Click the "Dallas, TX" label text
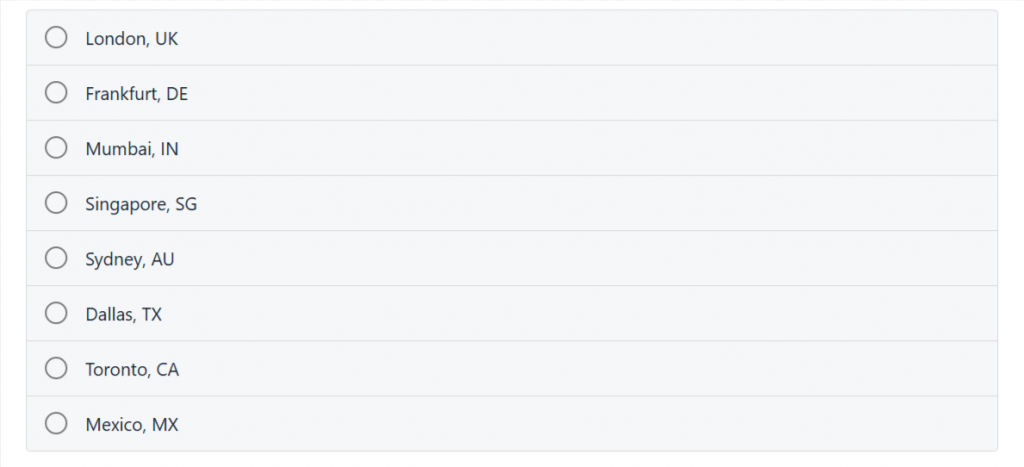Screen dimensions: 1024x467 click(x=123, y=315)
